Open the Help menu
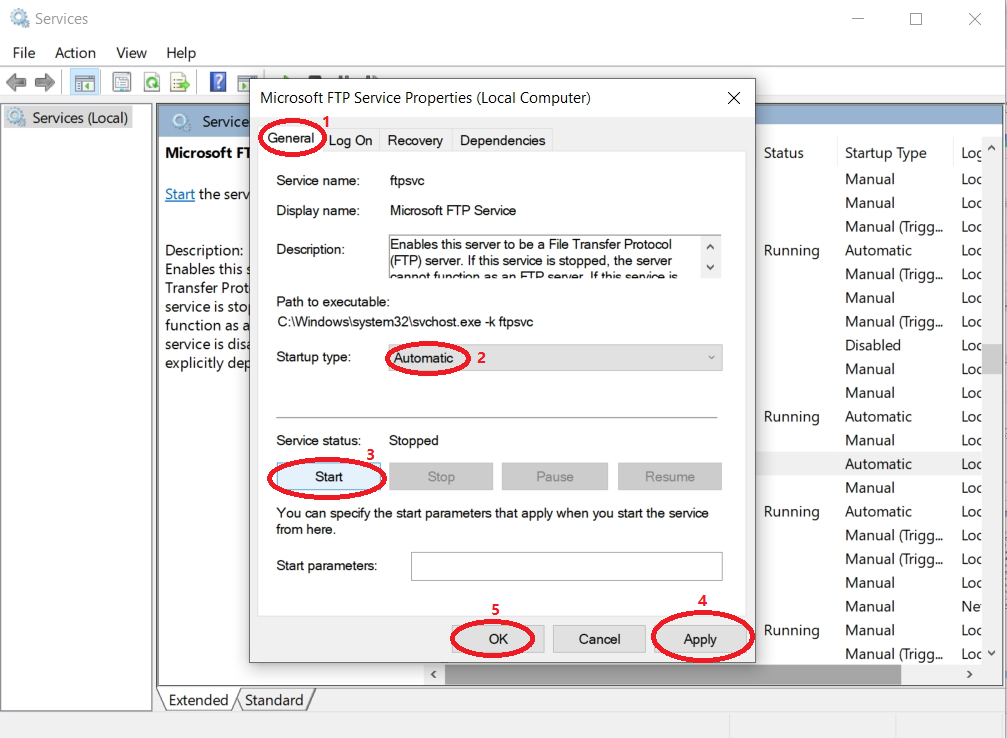This screenshot has width=1007, height=738. pos(181,53)
